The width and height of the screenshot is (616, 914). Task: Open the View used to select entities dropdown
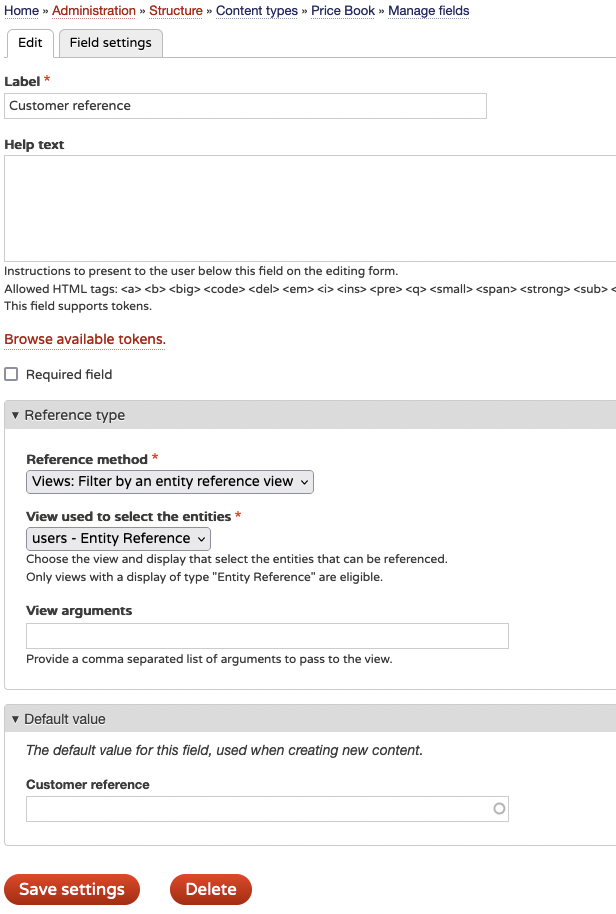(x=119, y=538)
